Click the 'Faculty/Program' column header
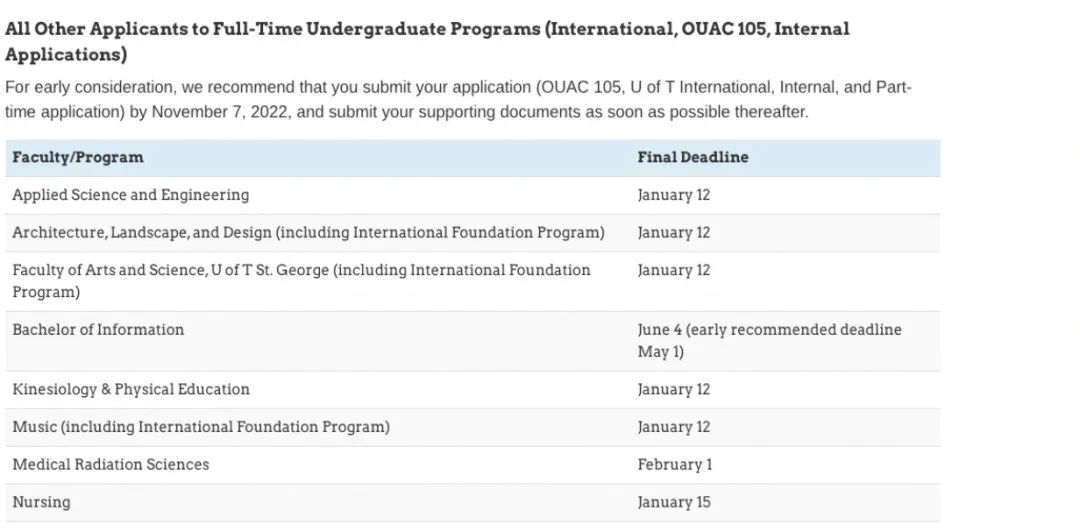1080x530 pixels. [78, 157]
